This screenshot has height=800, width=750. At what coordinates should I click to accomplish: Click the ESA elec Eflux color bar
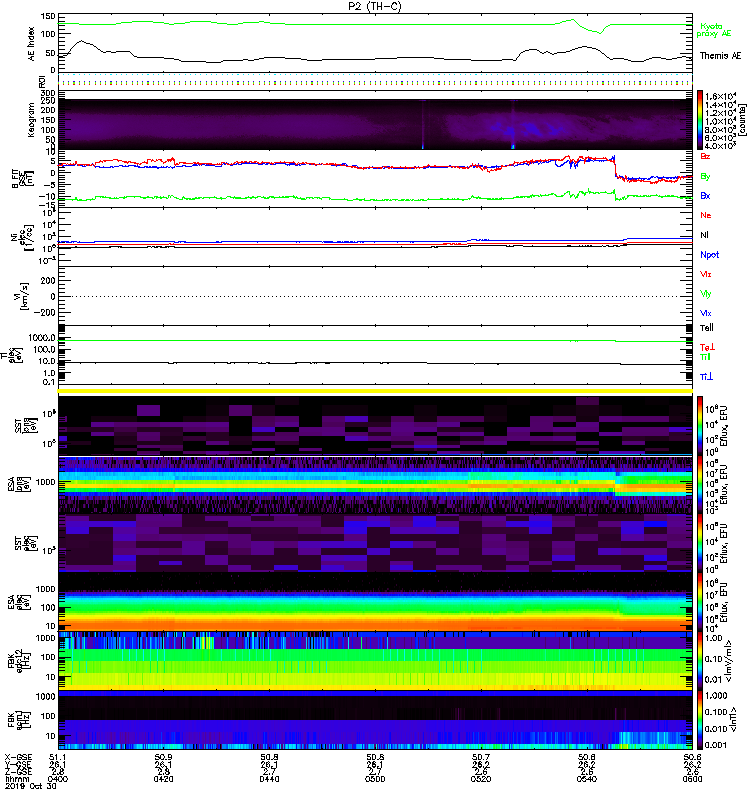[700, 602]
